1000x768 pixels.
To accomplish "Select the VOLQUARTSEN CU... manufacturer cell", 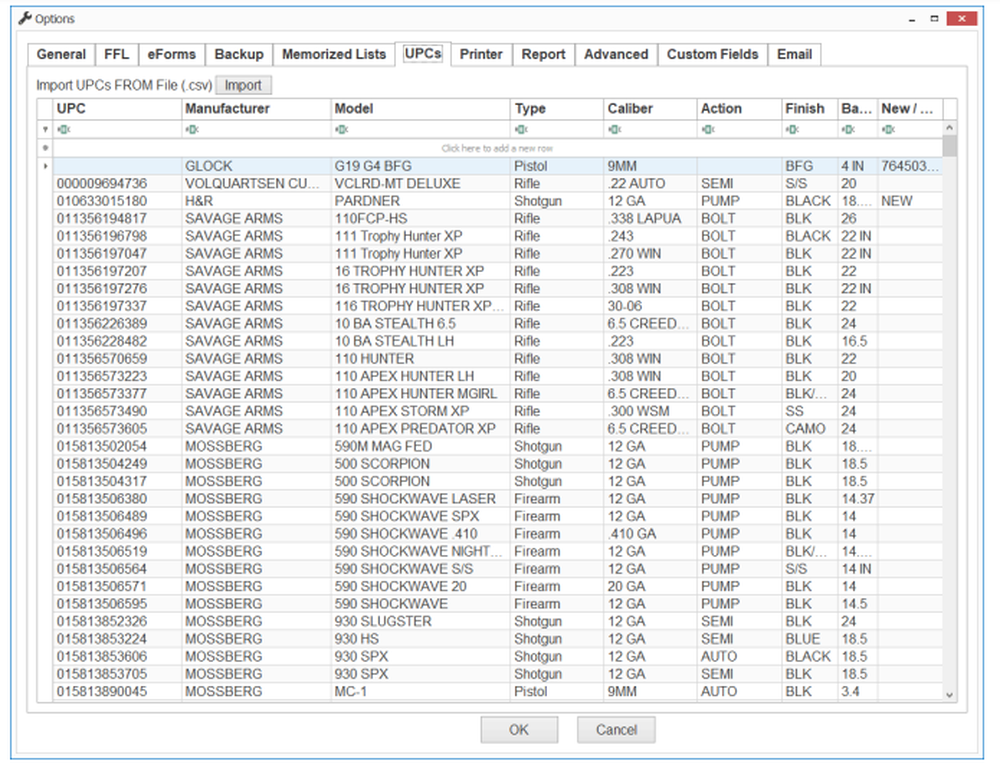I will click(256, 184).
